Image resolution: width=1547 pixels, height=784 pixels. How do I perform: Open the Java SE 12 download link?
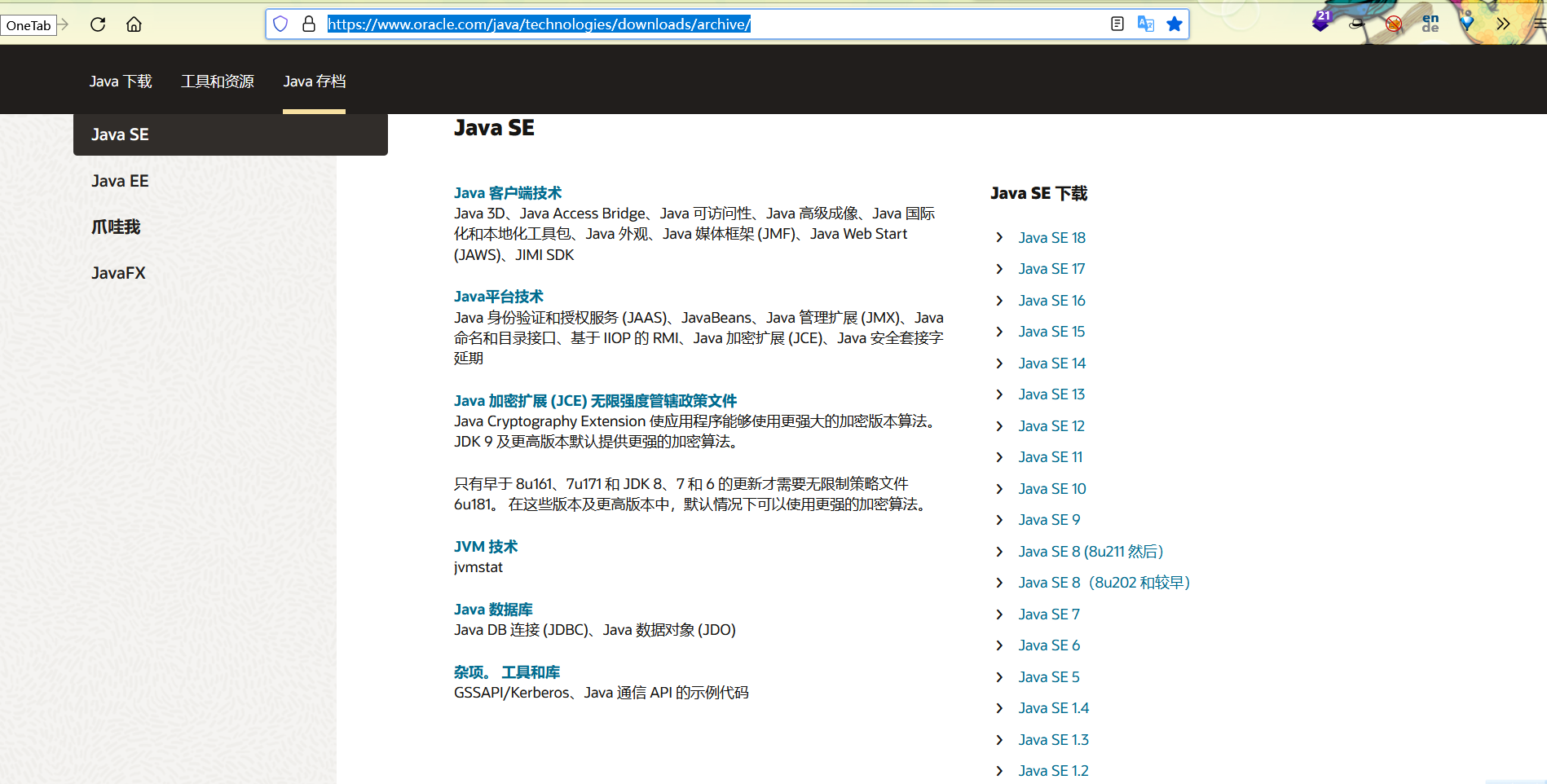point(1051,426)
